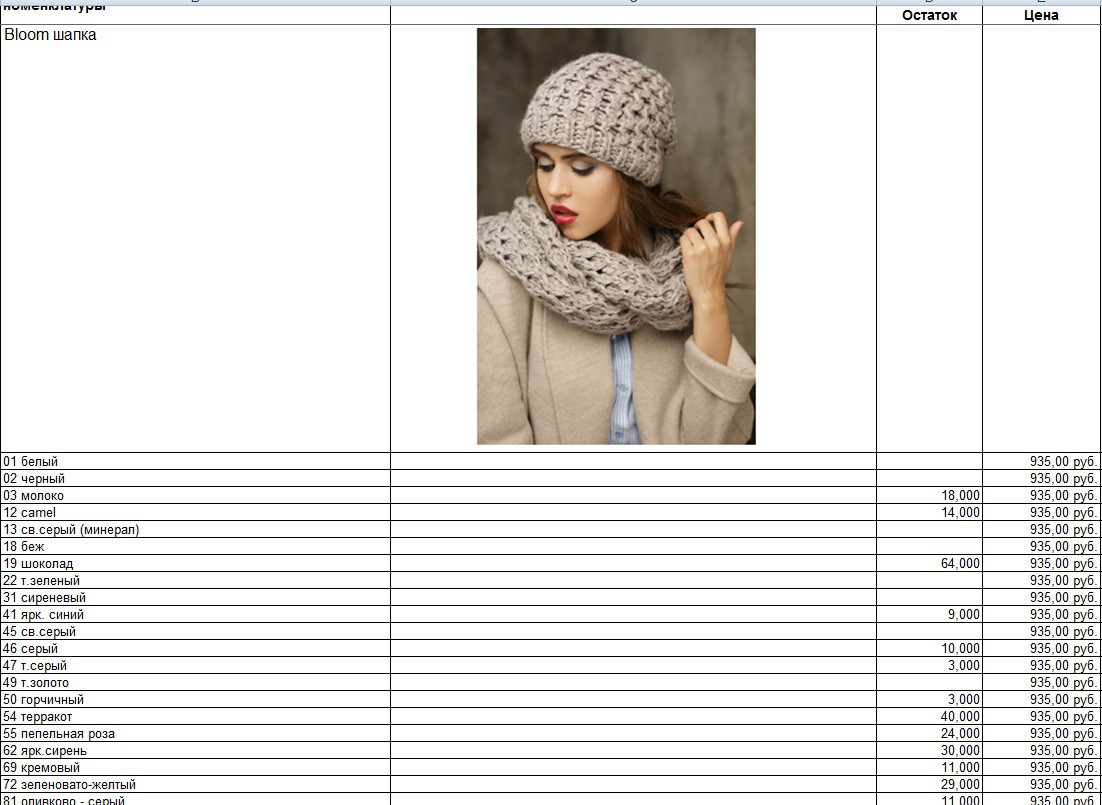Select the 9,000 stock for ярк. синий
This screenshot has width=1102, height=805.
point(964,615)
